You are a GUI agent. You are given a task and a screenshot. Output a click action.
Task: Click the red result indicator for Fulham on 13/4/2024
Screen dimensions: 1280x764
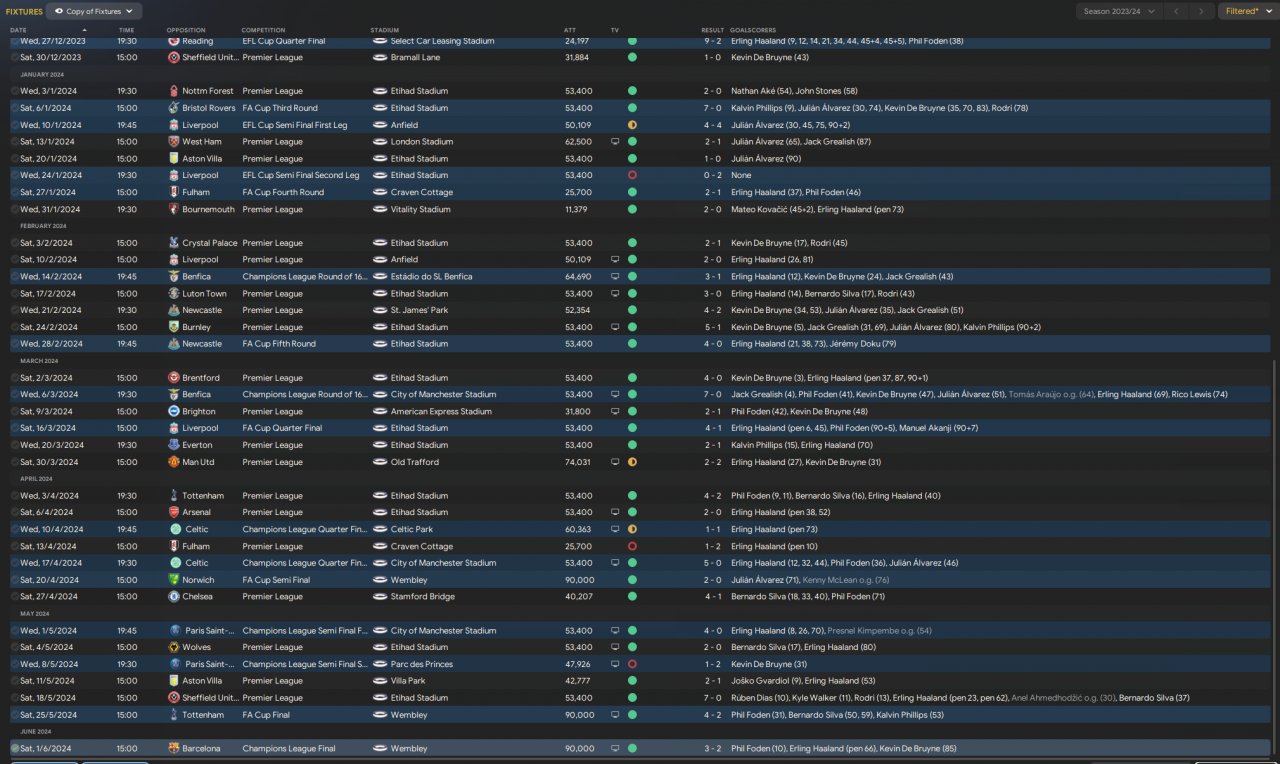(632, 546)
